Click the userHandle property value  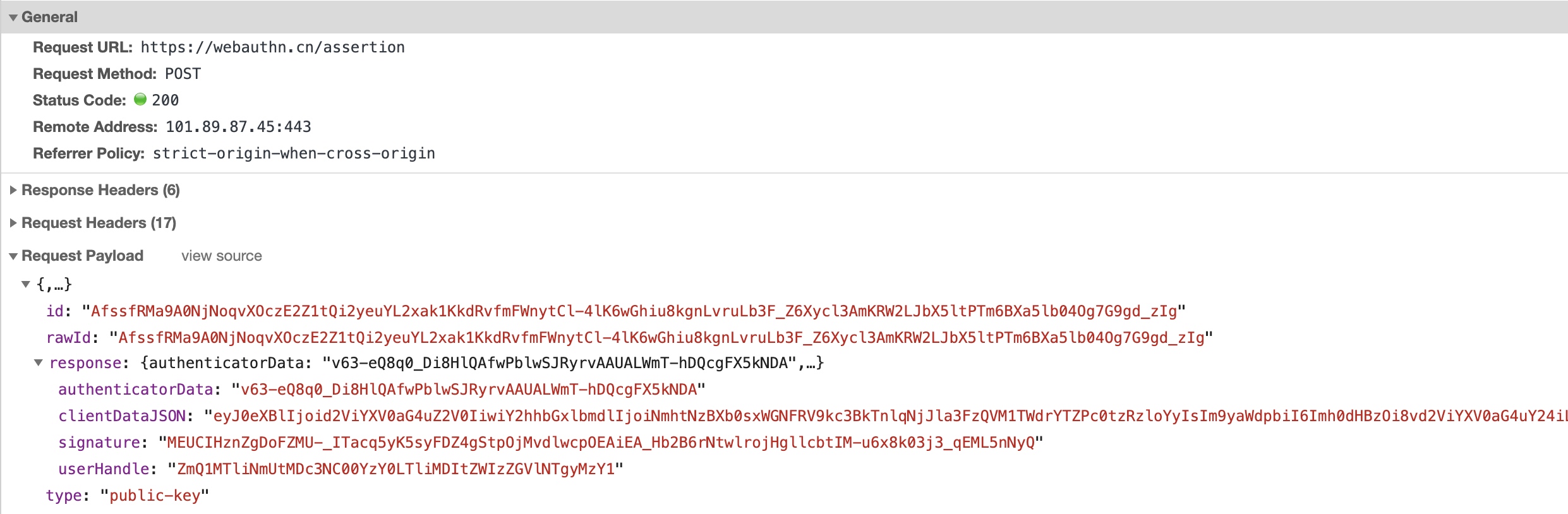point(395,469)
